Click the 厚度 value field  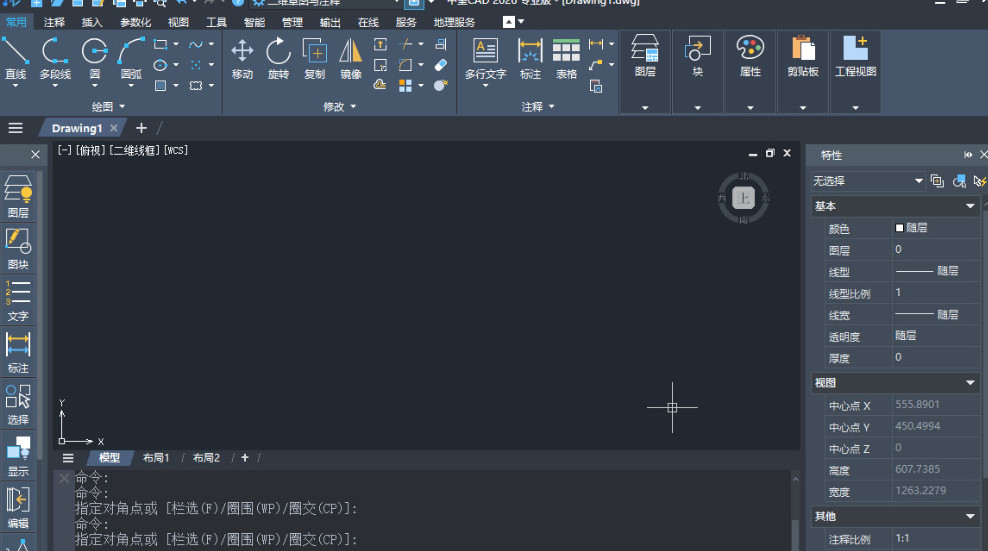[x=936, y=357]
